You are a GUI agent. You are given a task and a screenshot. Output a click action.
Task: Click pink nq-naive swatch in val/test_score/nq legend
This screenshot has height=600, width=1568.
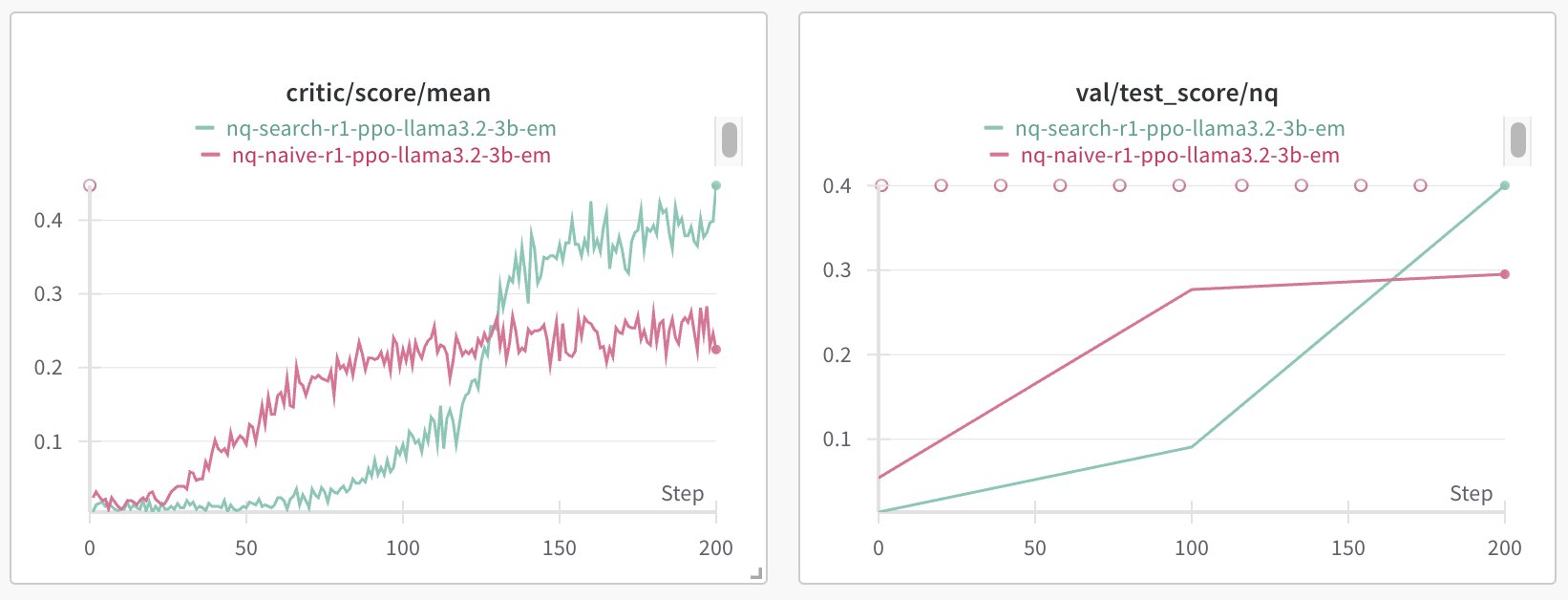point(1000,155)
